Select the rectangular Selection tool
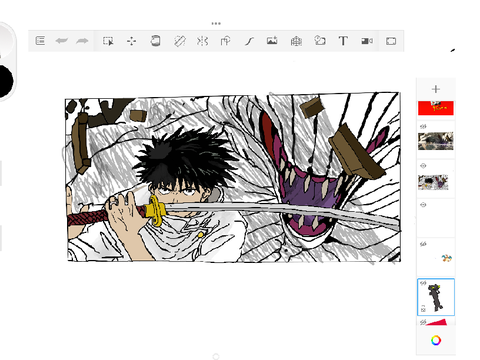 pyautogui.click(x=108, y=41)
